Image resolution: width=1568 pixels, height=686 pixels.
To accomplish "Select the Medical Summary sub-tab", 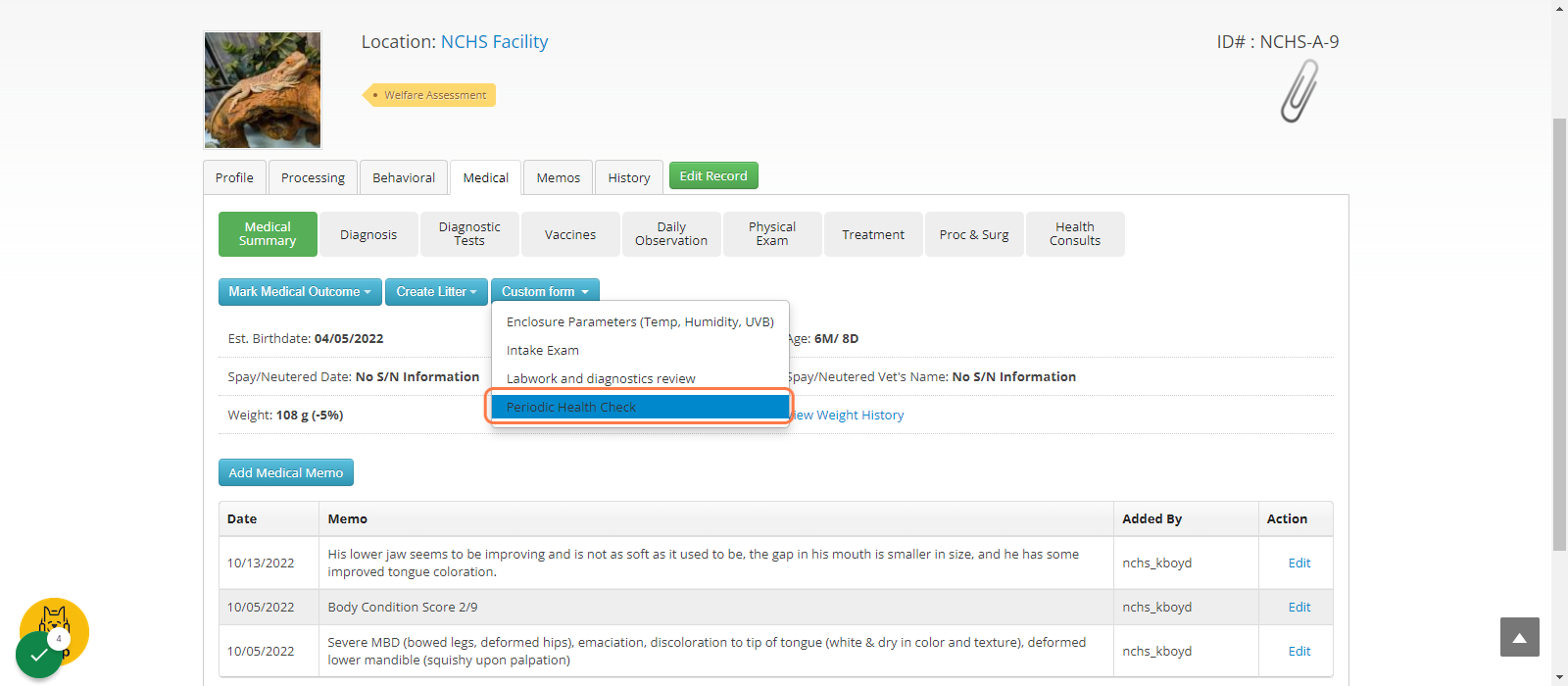I will pyautogui.click(x=268, y=234).
